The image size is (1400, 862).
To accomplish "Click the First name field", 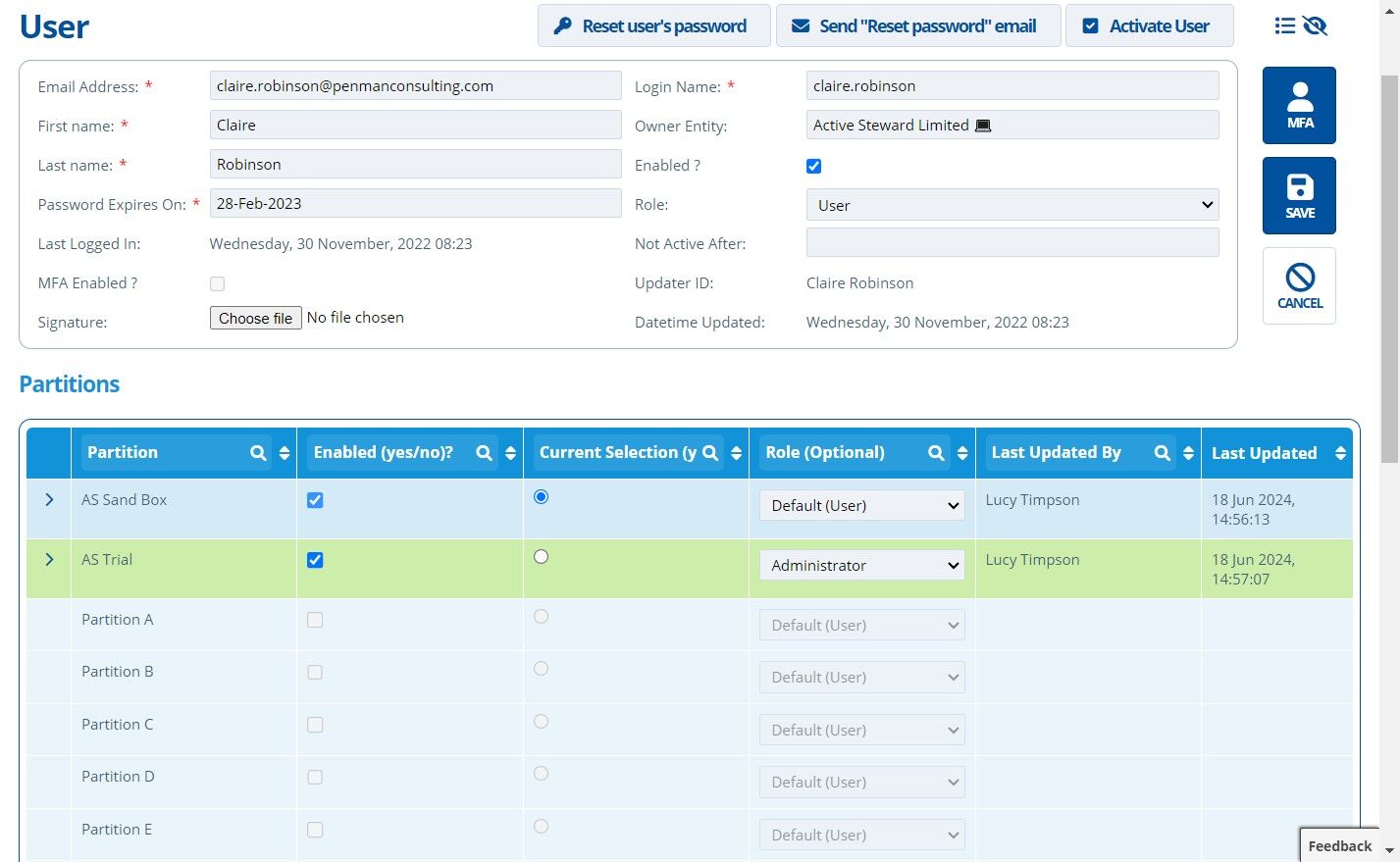I will coord(416,125).
